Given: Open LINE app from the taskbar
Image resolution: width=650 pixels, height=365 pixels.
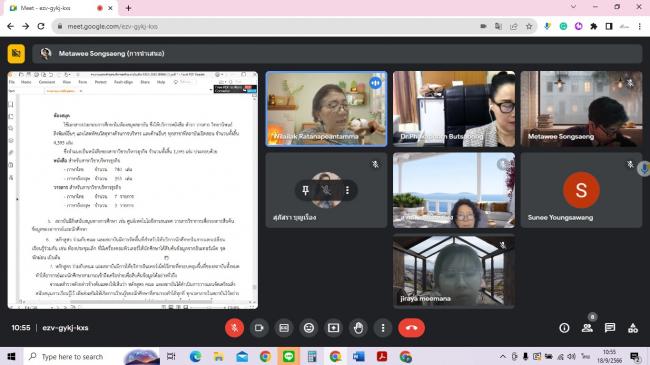Looking at the screenshot, I should pos(289,356).
